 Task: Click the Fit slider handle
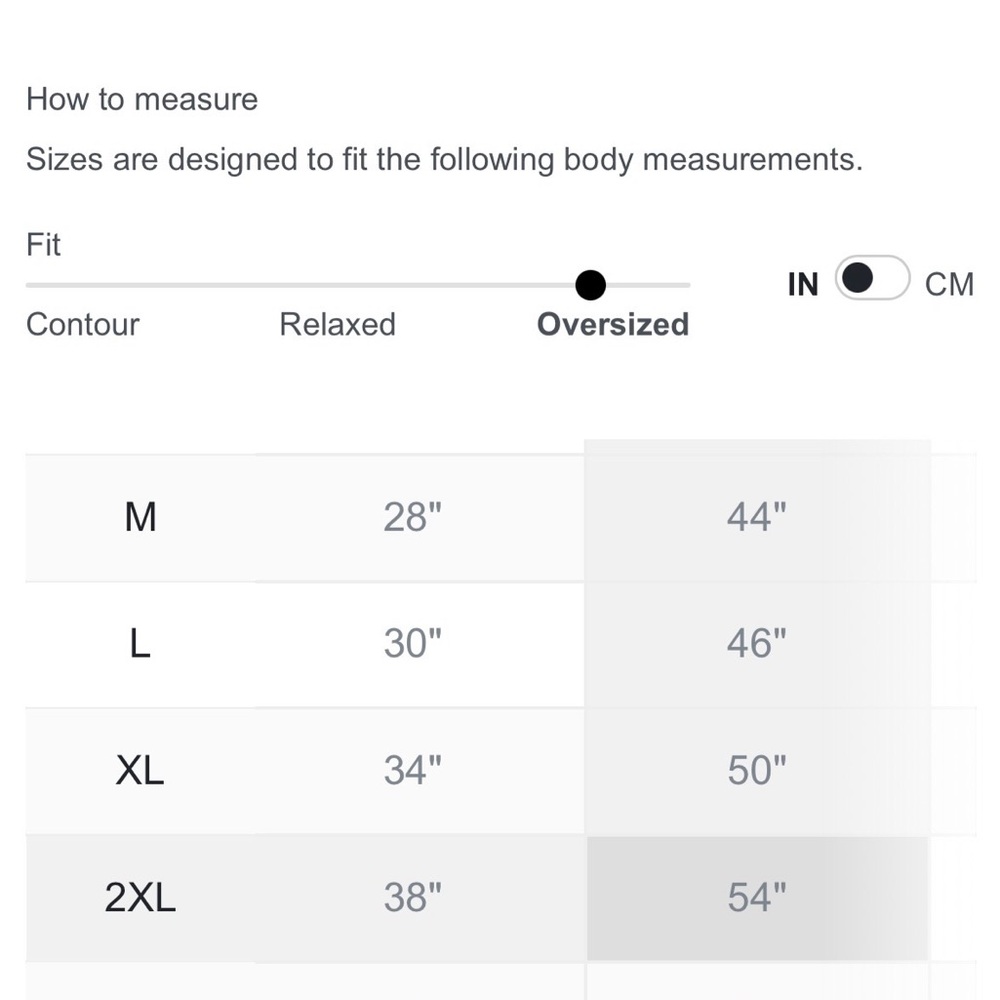[x=591, y=285]
